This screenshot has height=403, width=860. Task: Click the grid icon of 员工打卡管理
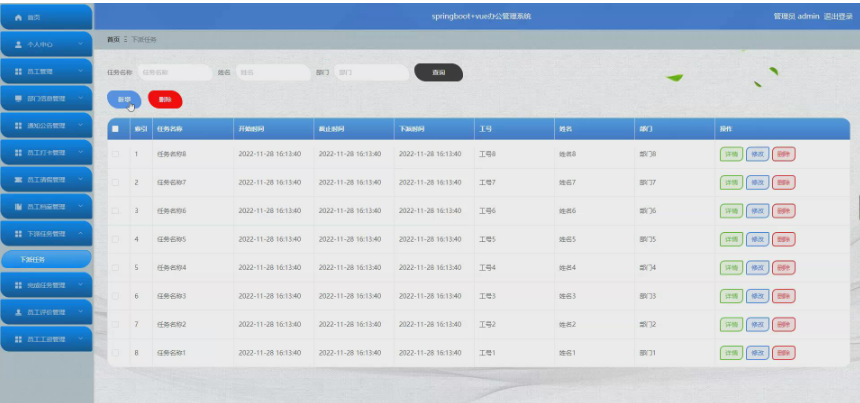point(18,152)
